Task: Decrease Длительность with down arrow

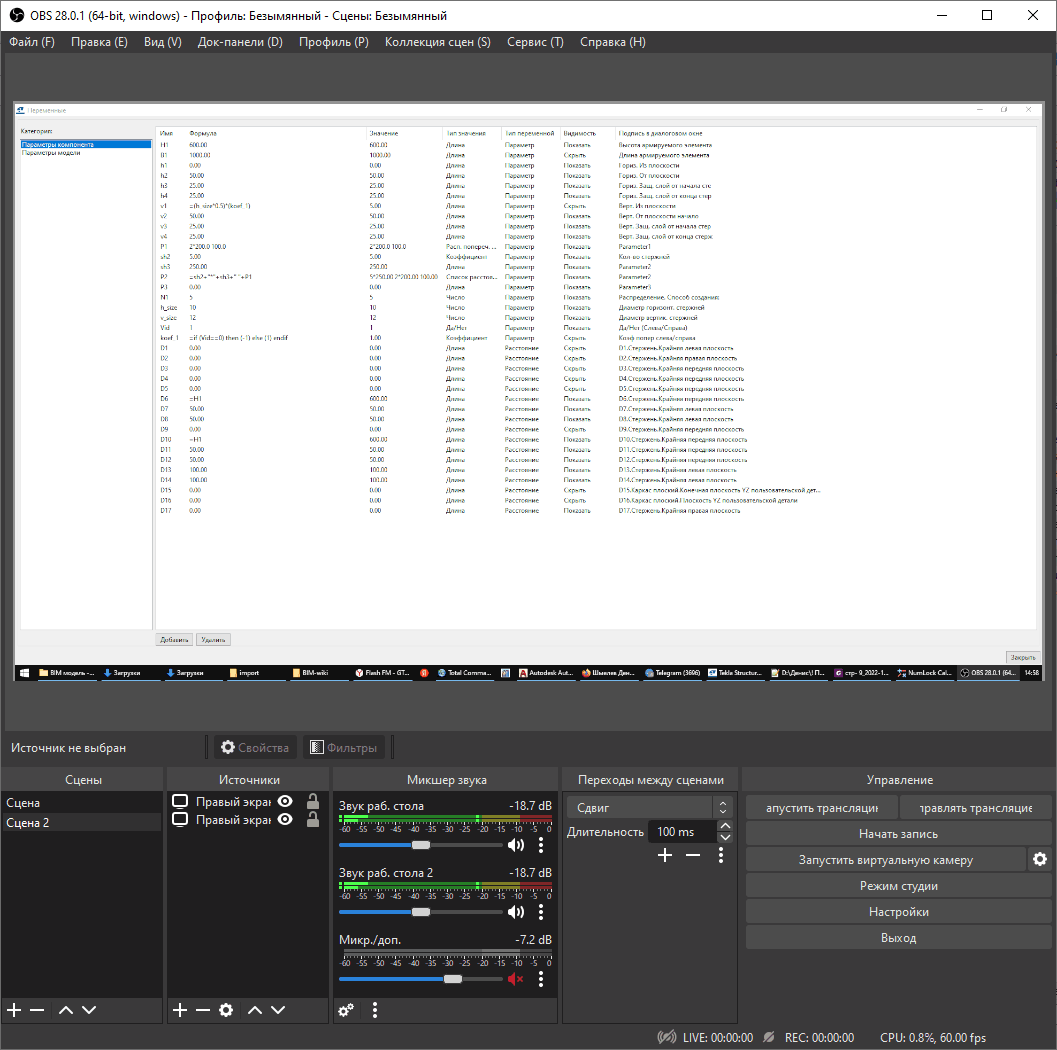Action: [725, 838]
